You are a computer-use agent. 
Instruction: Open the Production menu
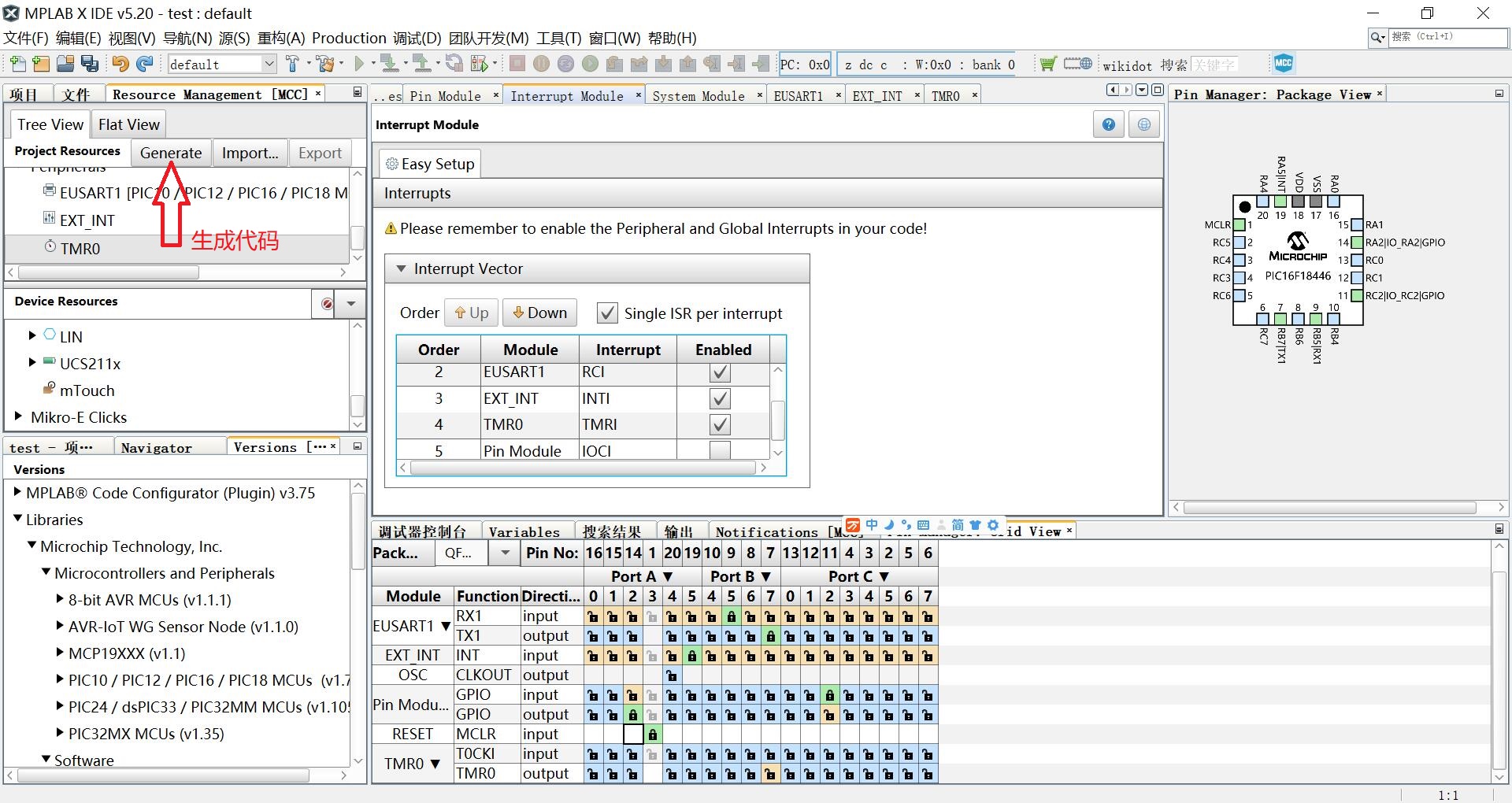pyautogui.click(x=349, y=38)
